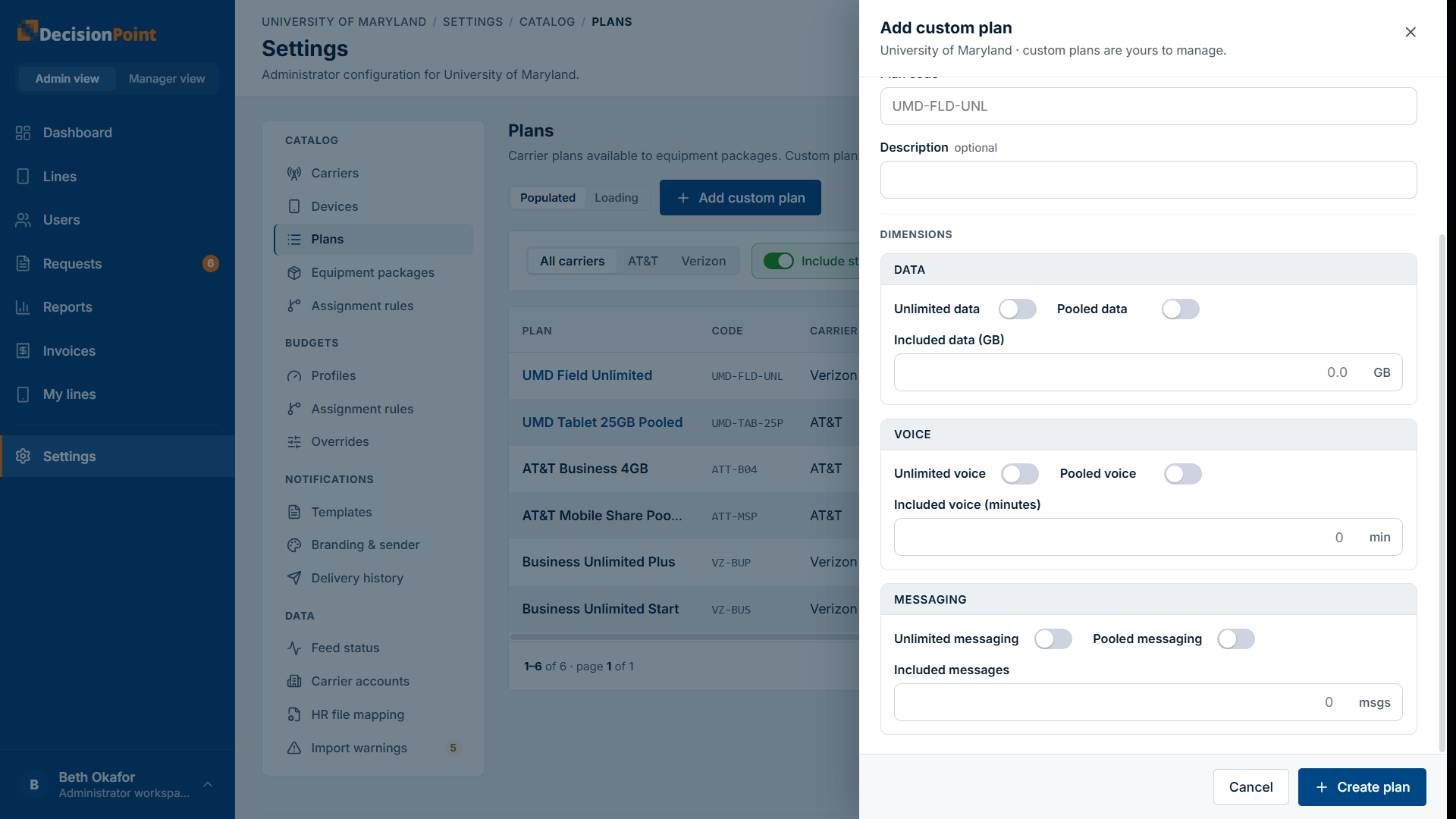Screen dimensions: 1456x819
Task: Click the Add custom plan button
Action: pyautogui.click(x=740, y=198)
